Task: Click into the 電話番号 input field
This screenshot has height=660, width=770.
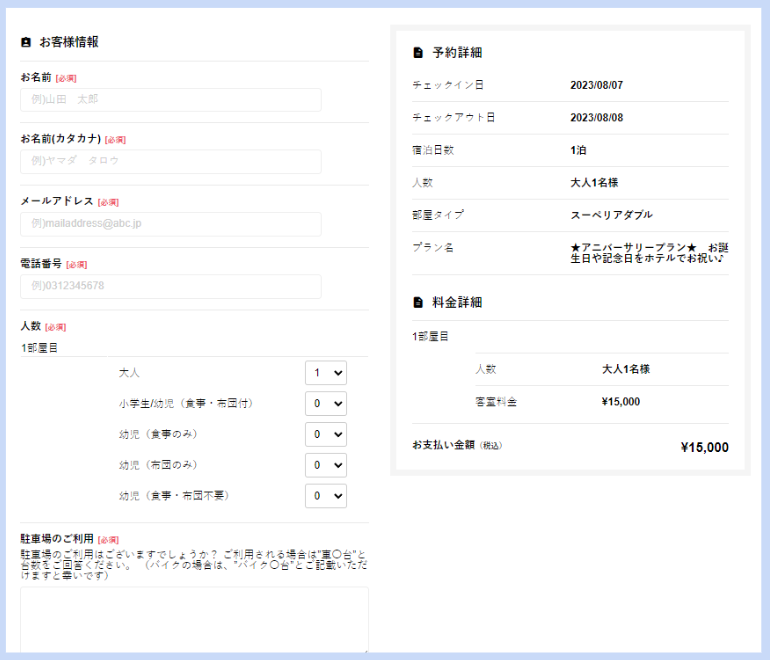Action: [171, 287]
